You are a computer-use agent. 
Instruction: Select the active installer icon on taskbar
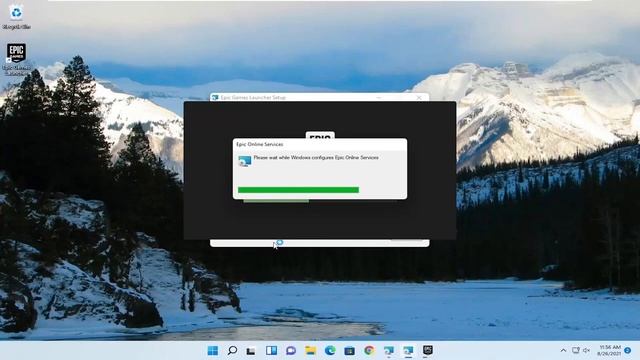tap(408, 350)
